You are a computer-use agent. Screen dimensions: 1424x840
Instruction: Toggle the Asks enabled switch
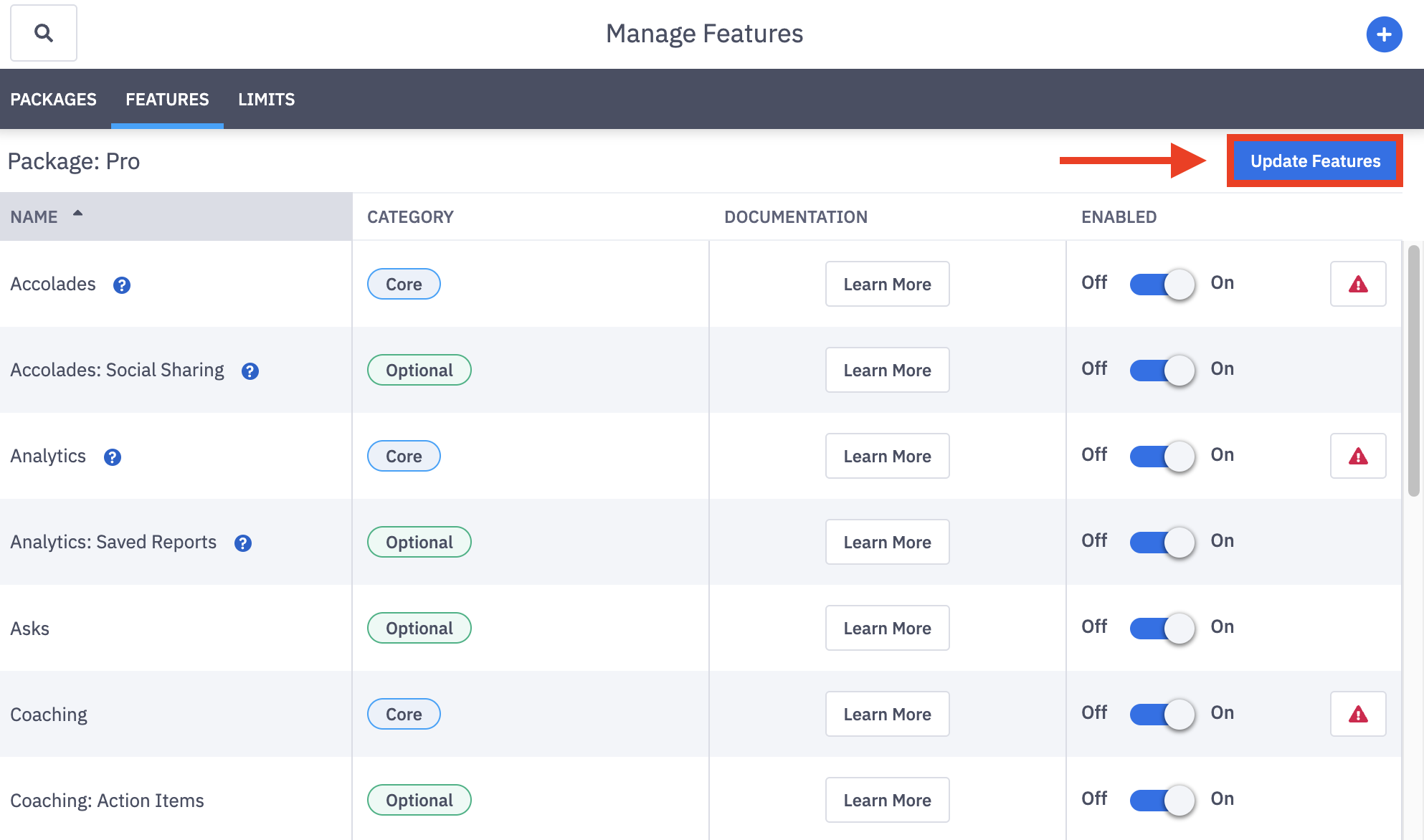[1162, 628]
